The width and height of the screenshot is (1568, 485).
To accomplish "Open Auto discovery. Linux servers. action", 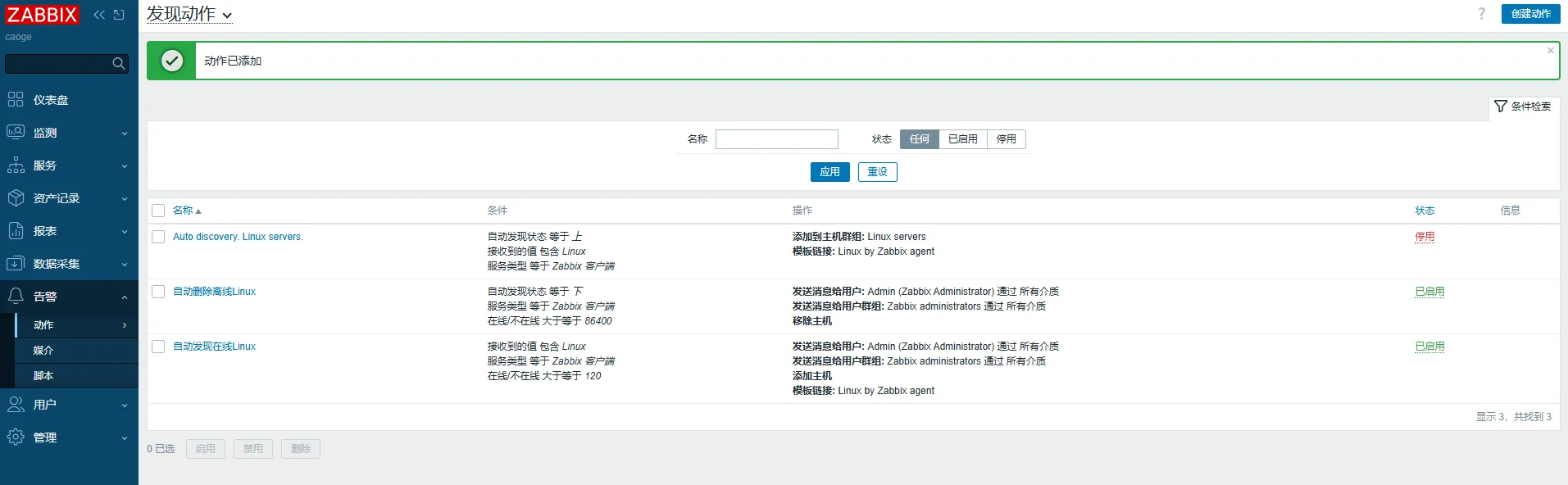I will tap(238, 237).
